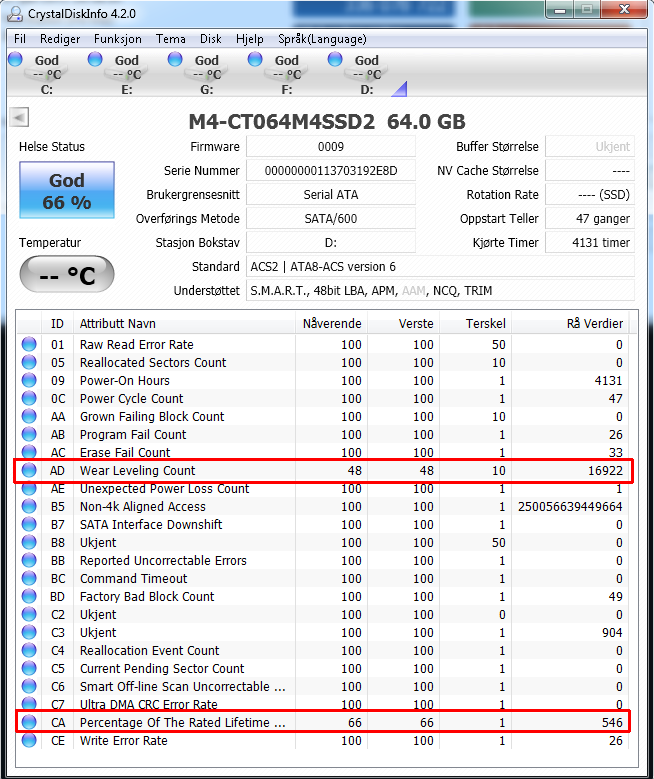Image resolution: width=654 pixels, height=779 pixels.
Task: Click status icon for SATA Interface Downshift
Action: (x=29, y=524)
